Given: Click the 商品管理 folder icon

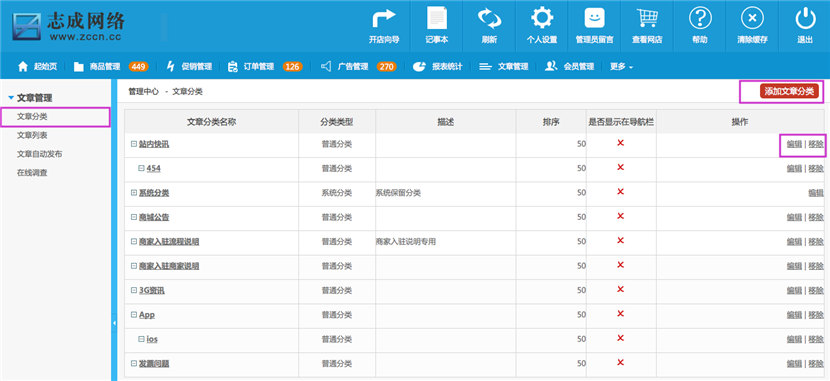Looking at the screenshot, I should [79, 67].
